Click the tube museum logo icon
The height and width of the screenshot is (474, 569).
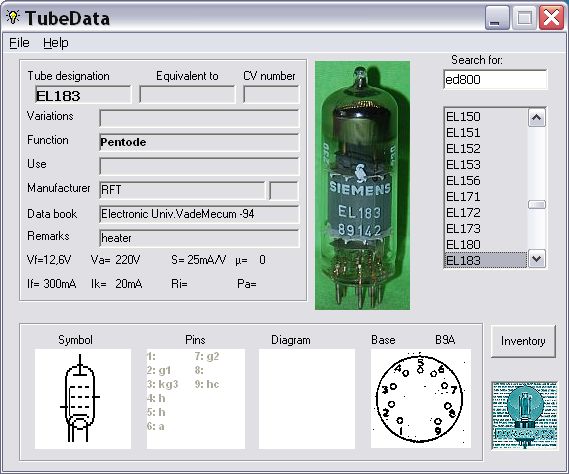click(524, 415)
